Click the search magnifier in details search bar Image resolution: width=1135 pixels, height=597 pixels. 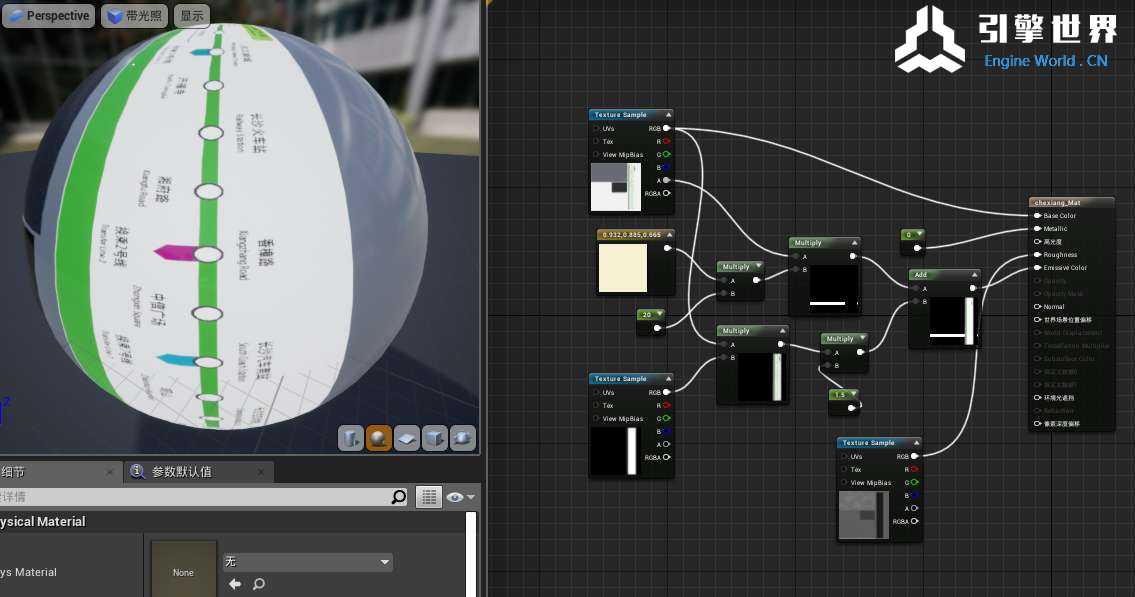399,497
